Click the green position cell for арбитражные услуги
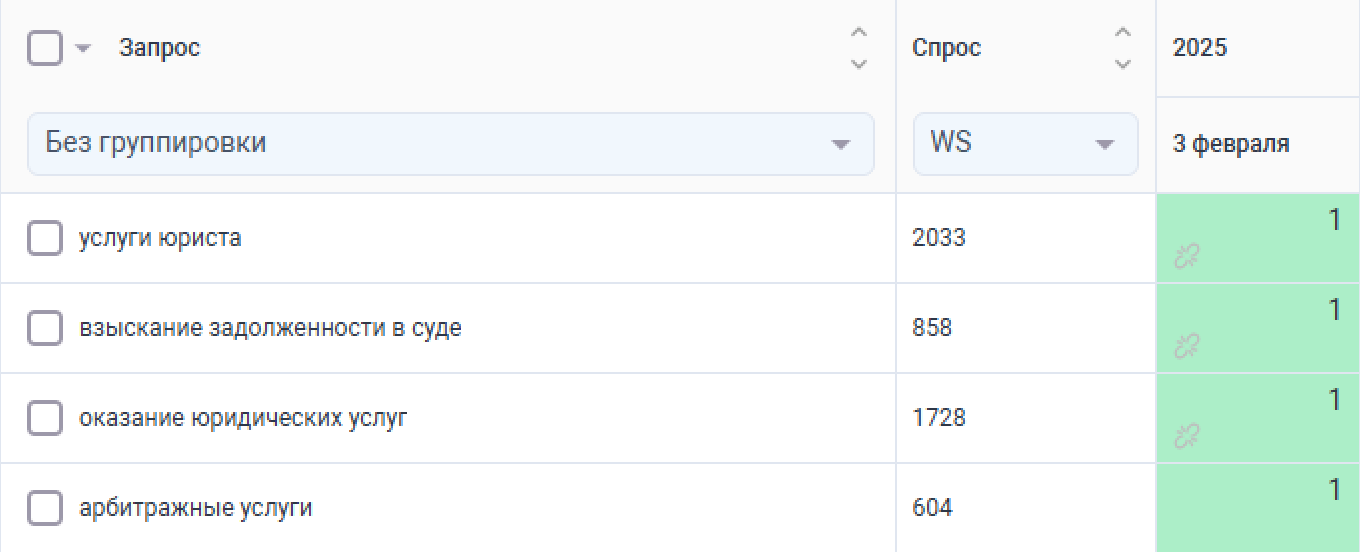 click(x=1257, y=508)
